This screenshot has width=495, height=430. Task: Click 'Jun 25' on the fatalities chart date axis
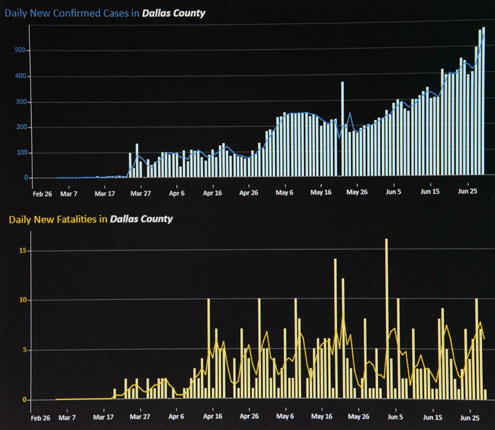pos(470,418)
